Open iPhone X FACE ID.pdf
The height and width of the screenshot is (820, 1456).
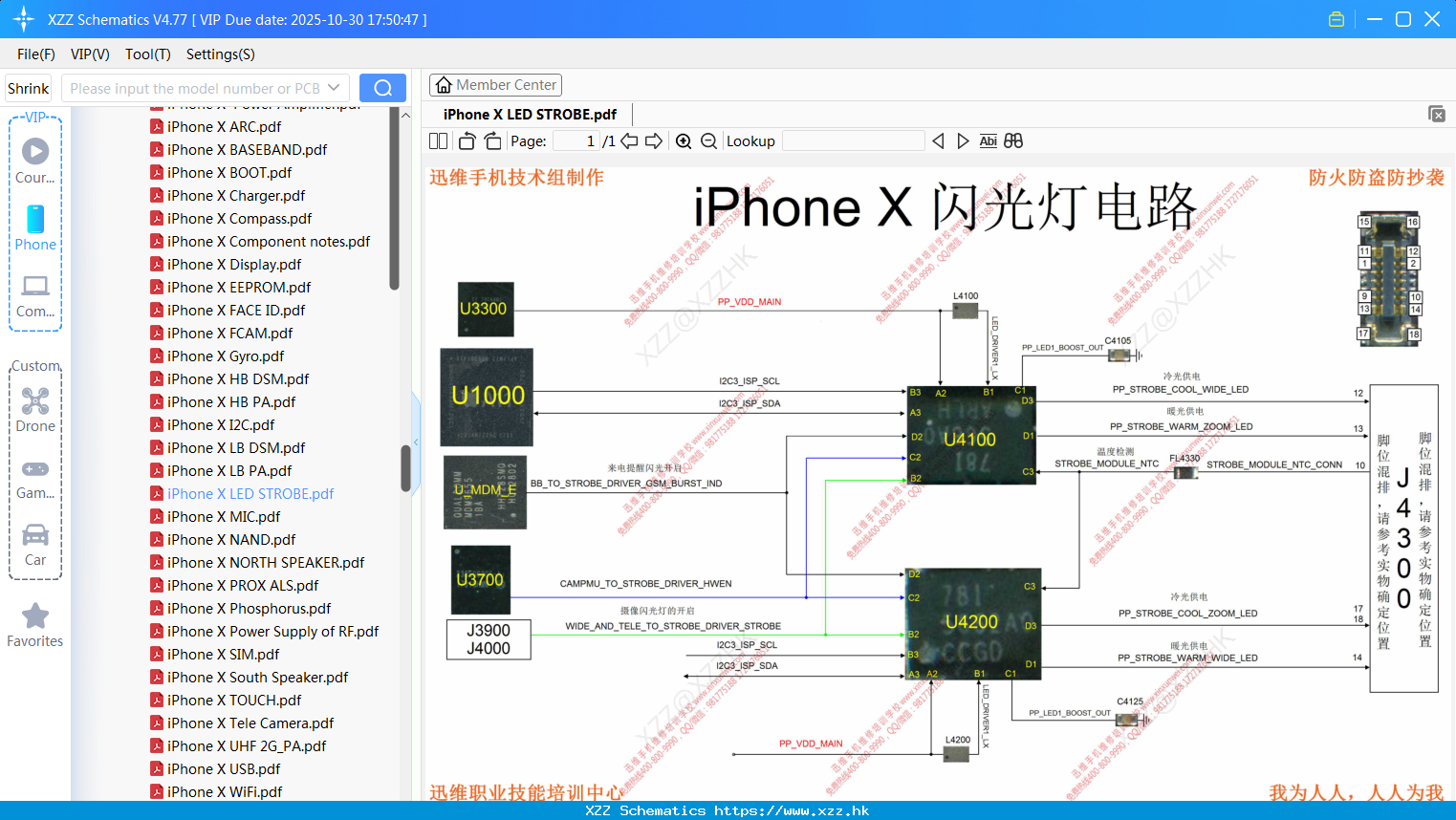(236, 310)
